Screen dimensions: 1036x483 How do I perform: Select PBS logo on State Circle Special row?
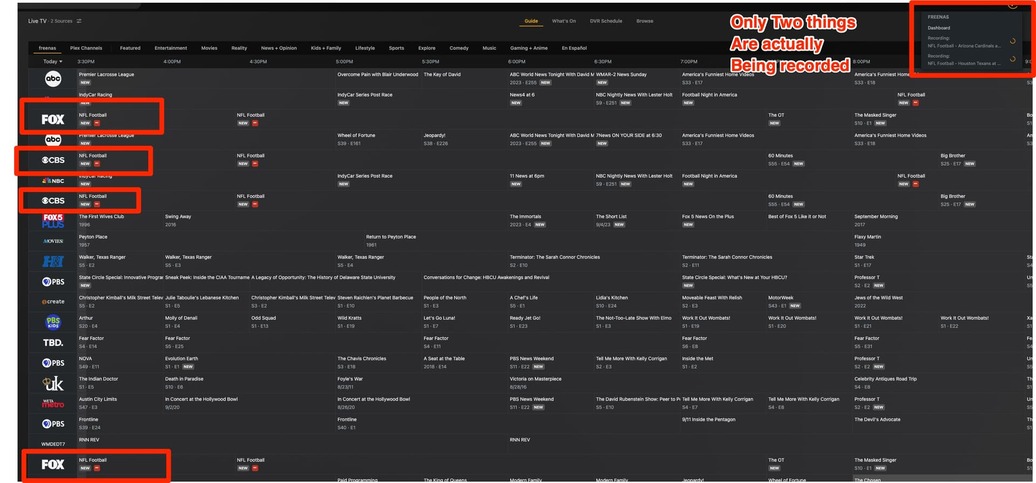pyautogui.click(x=53, y=281)
